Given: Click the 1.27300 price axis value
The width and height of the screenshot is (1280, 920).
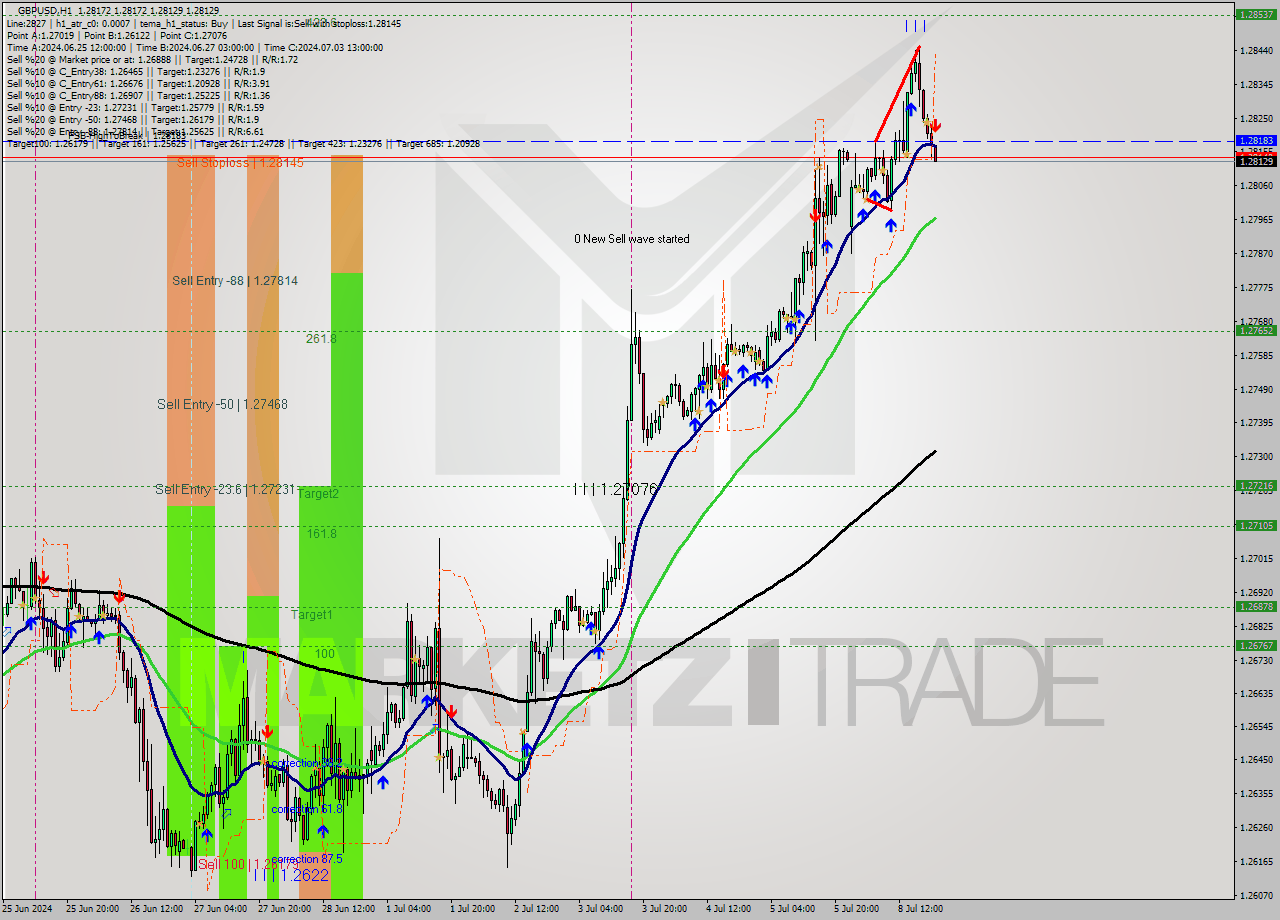Looking at the screenshot, I should point(1256,457).
